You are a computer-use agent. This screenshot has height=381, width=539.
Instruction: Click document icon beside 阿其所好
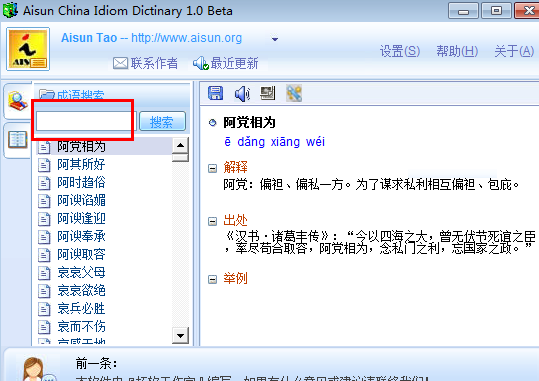(44, 165)
